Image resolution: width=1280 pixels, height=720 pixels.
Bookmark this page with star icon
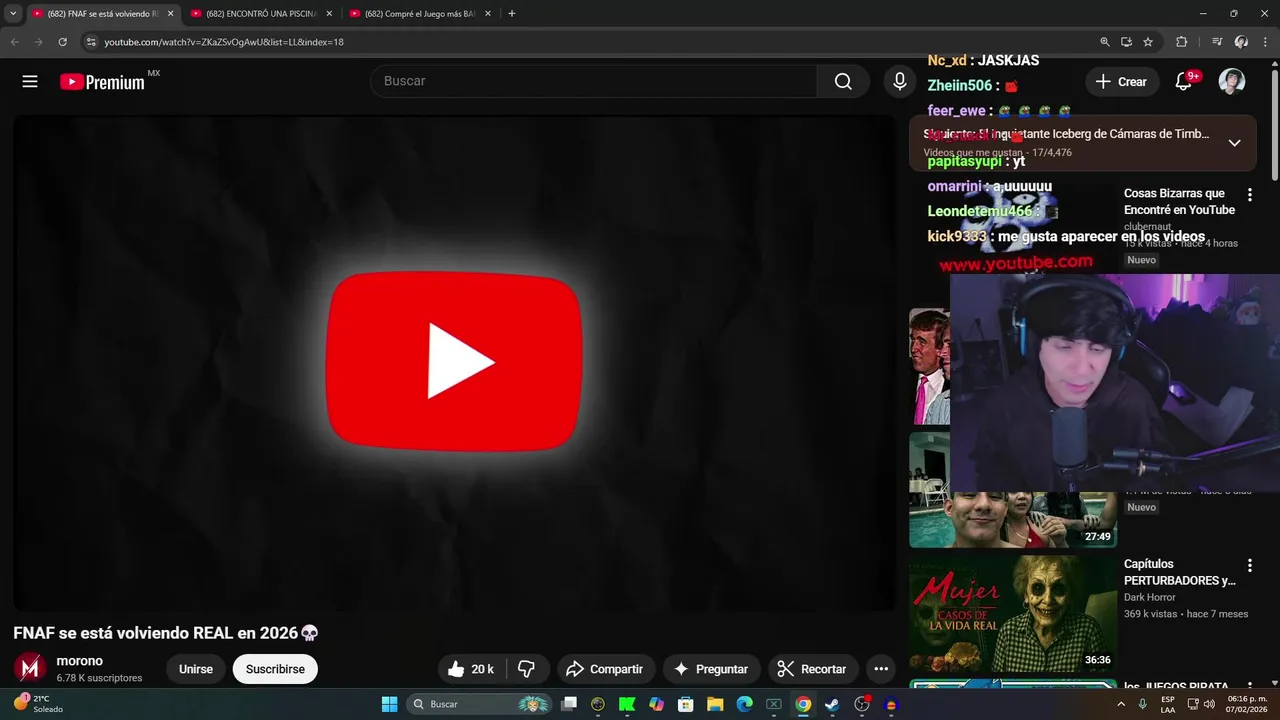pyautogui.click(x=1148, y=42)
